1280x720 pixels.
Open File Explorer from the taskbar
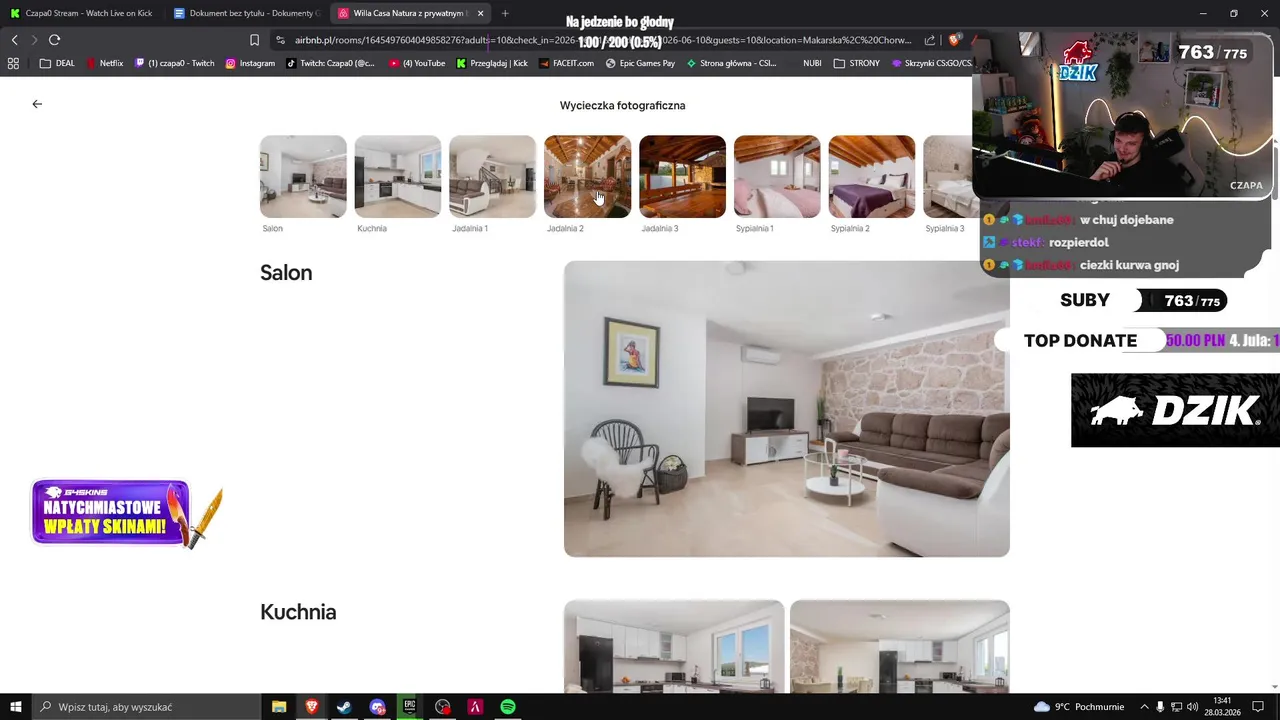point(279,707)
